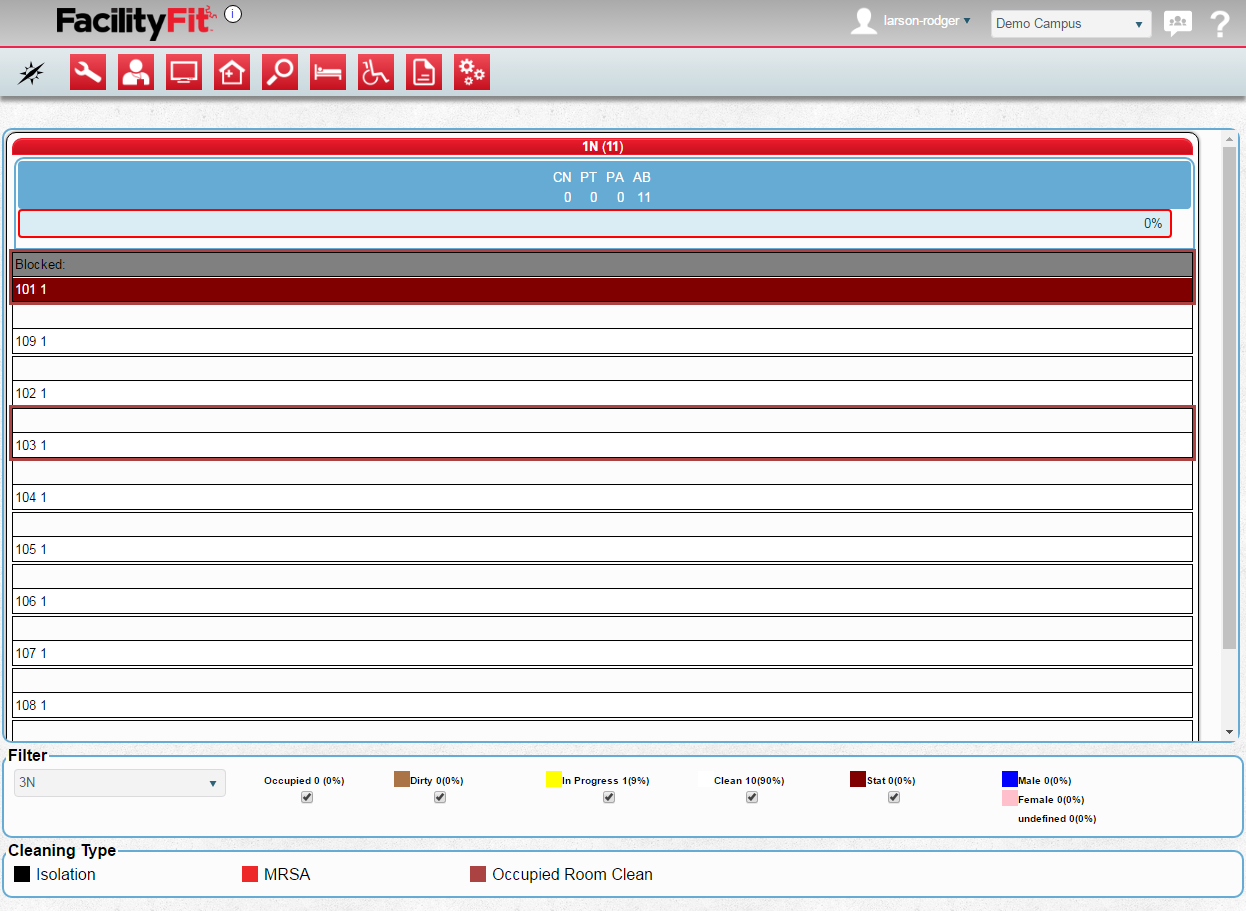The image size is (1246, 911).
Task: Open the monitor display icon
Action: coord(184,72)
